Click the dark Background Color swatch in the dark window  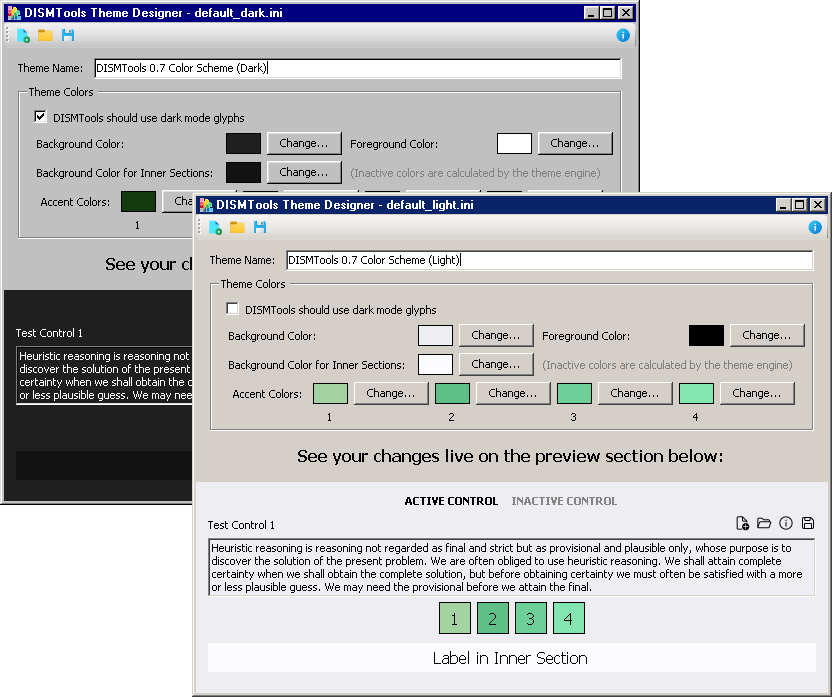click(x=244, y=144)
